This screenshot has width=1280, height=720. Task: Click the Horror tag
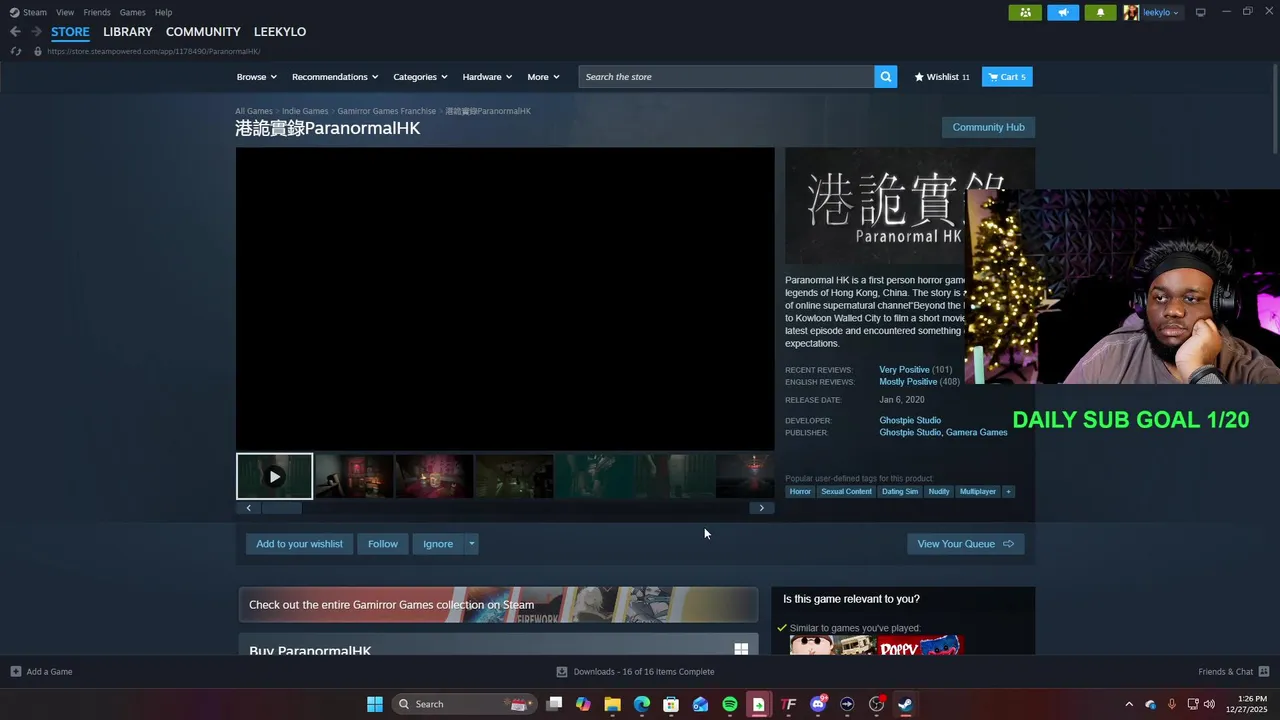pyautogui.click(x=800, y=491)
